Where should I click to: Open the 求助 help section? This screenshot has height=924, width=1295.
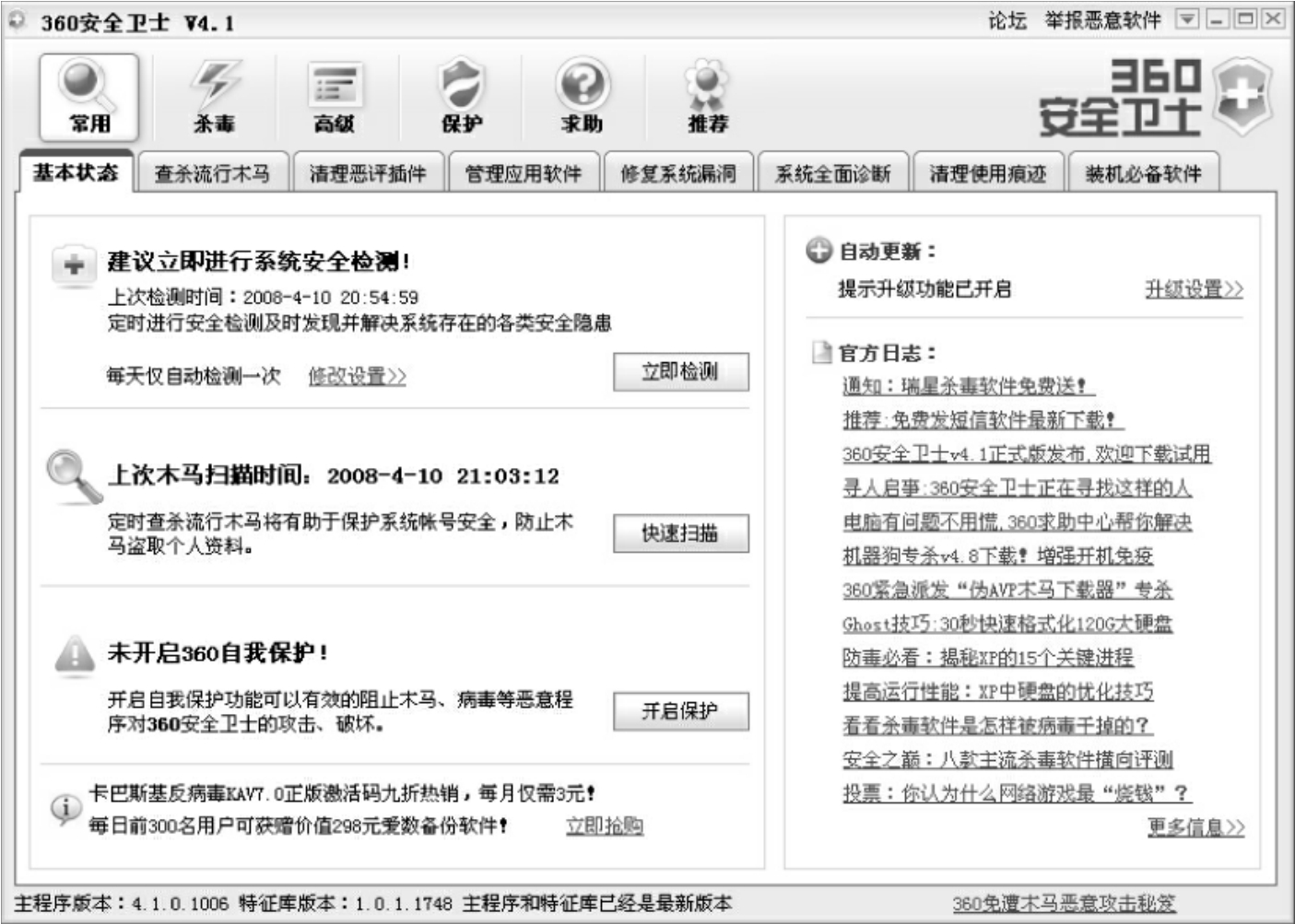(583, 97)
